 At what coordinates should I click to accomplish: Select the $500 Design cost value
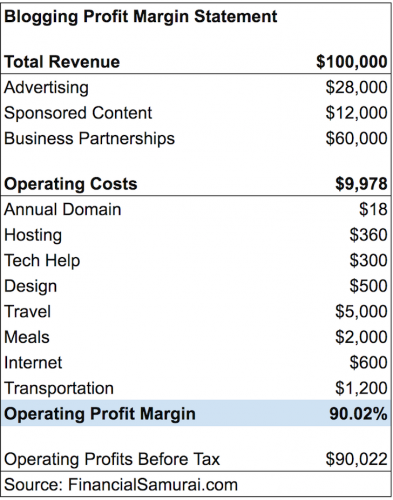click(x=368, y=286)
